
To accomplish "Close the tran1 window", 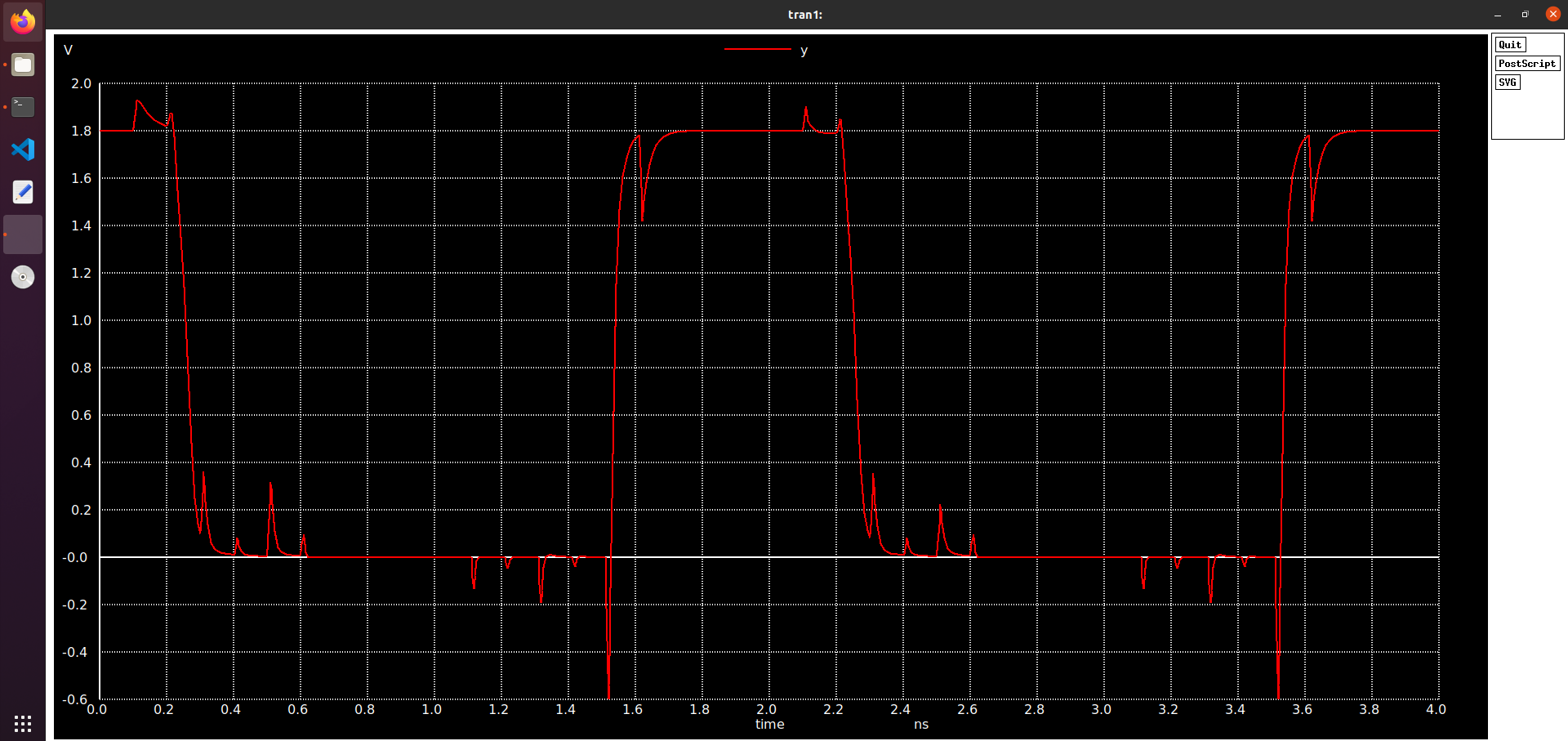I will (x=1553, y=14).
